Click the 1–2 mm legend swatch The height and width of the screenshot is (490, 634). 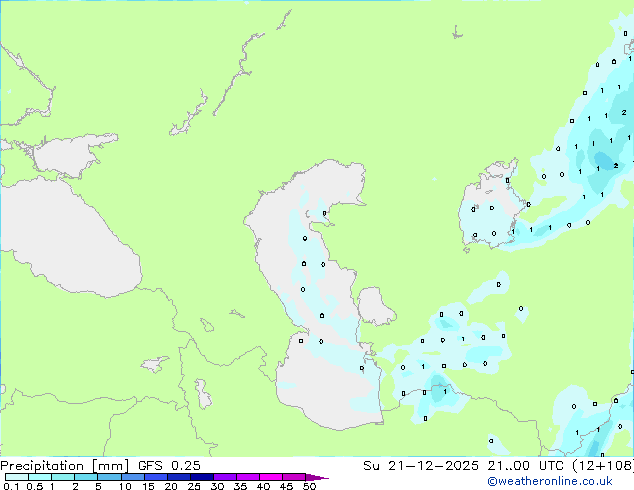(x=63, y=477)
